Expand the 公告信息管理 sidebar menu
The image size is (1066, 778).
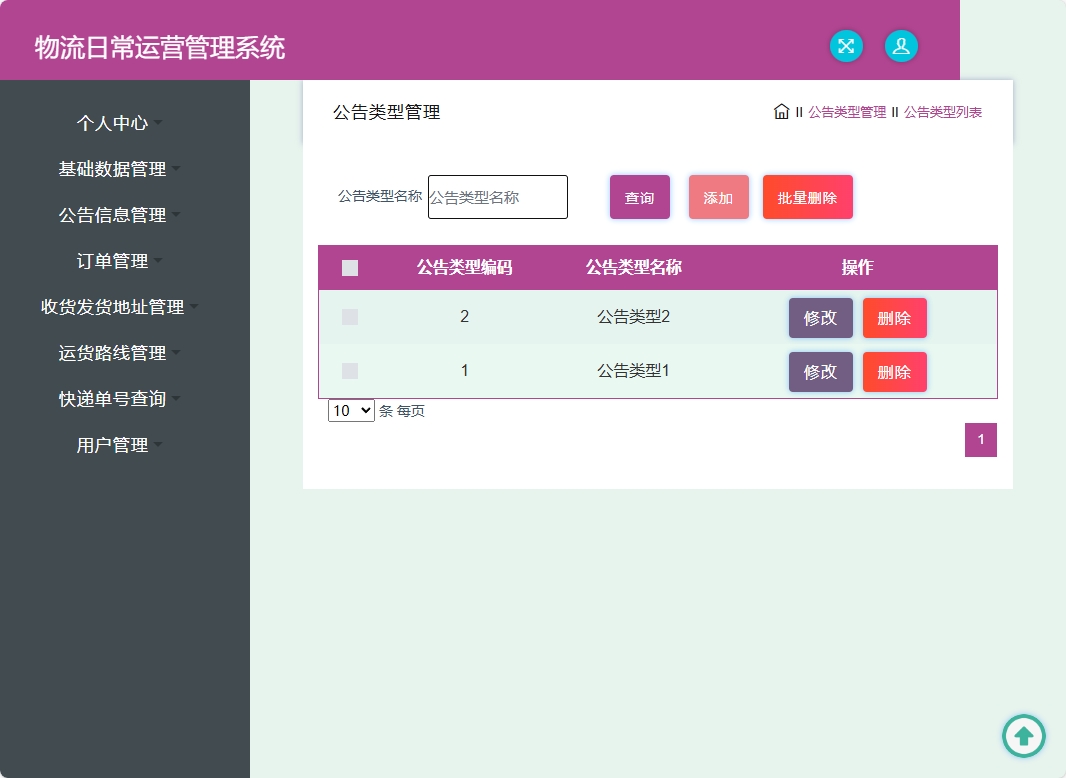(116, 214)
